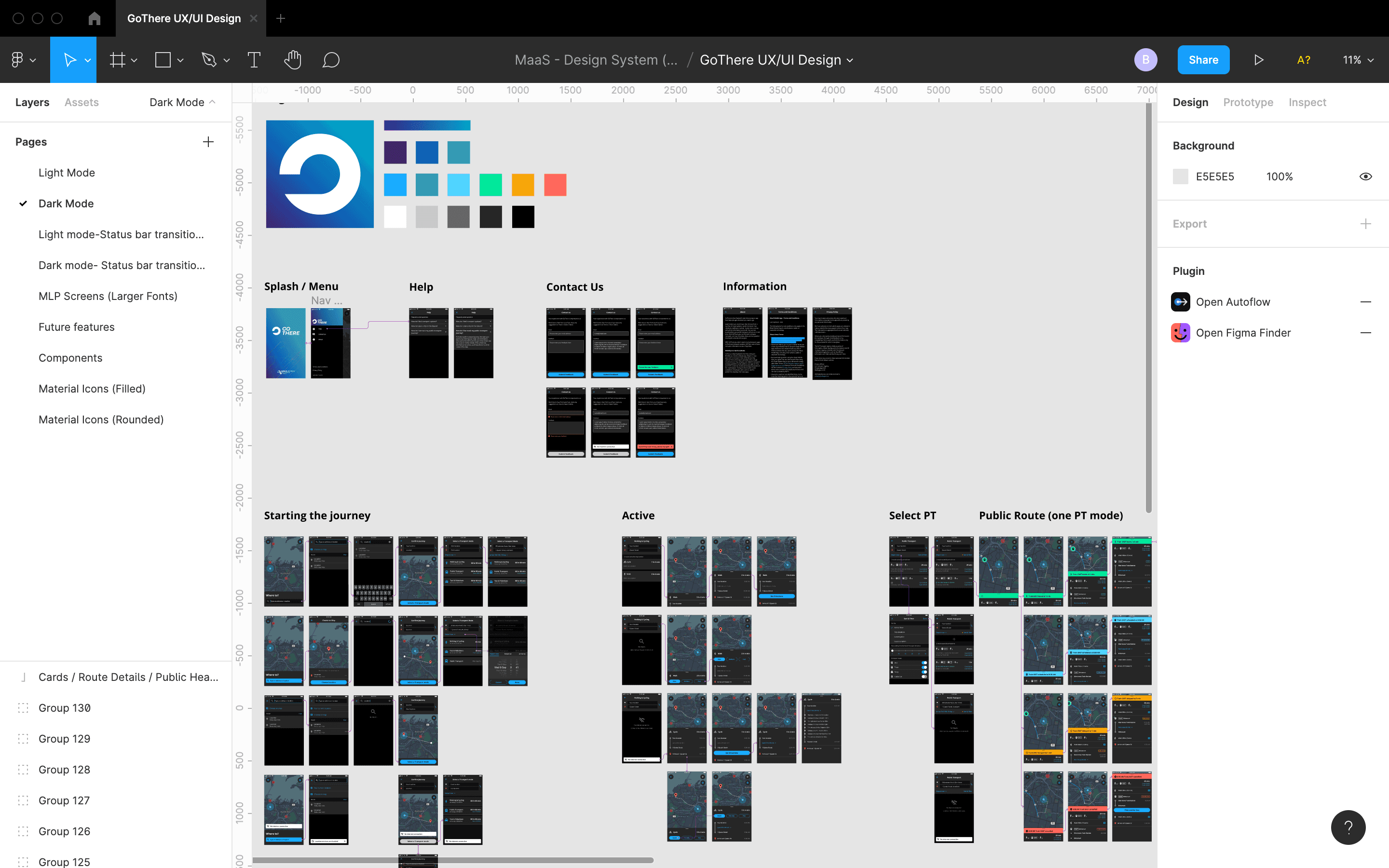Click the canvas horizontal scrollbar
This screenshot has height=868, width=1389.
[453, 860]
